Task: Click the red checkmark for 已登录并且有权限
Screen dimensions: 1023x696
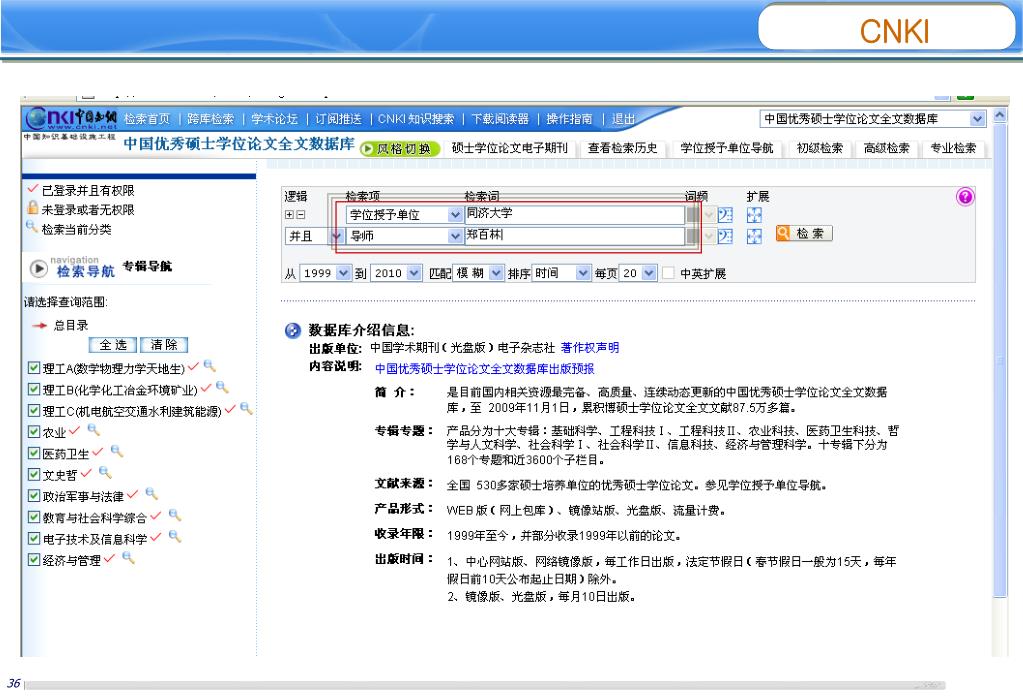Action: [33, 189]
